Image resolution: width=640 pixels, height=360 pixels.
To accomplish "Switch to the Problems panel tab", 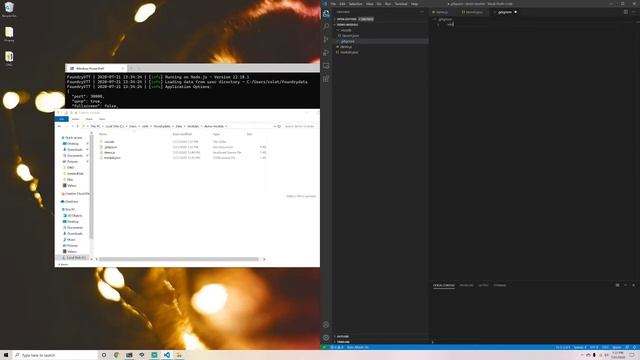I will tap(467, 285).
